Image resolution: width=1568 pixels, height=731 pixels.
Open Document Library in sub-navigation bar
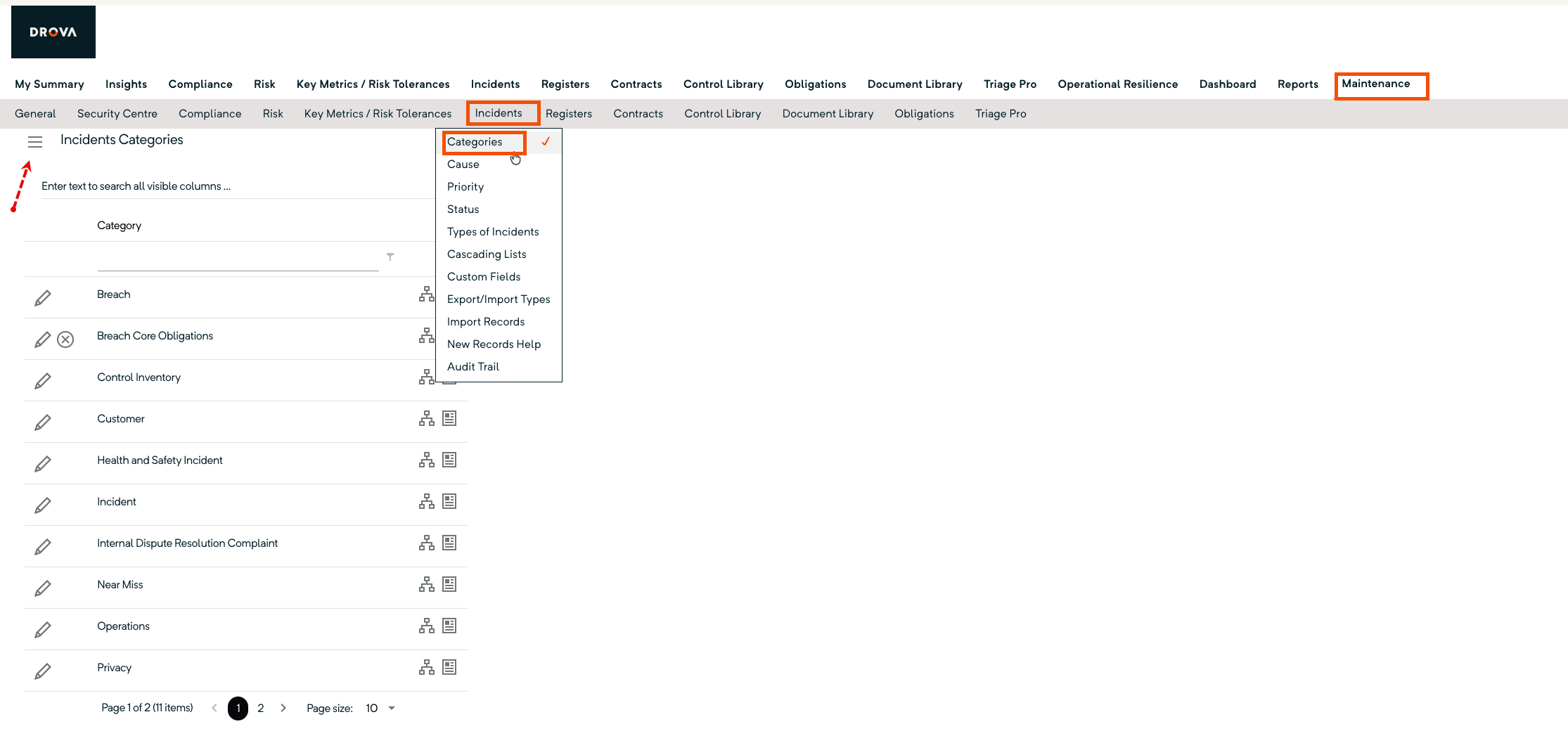point(828,114)
